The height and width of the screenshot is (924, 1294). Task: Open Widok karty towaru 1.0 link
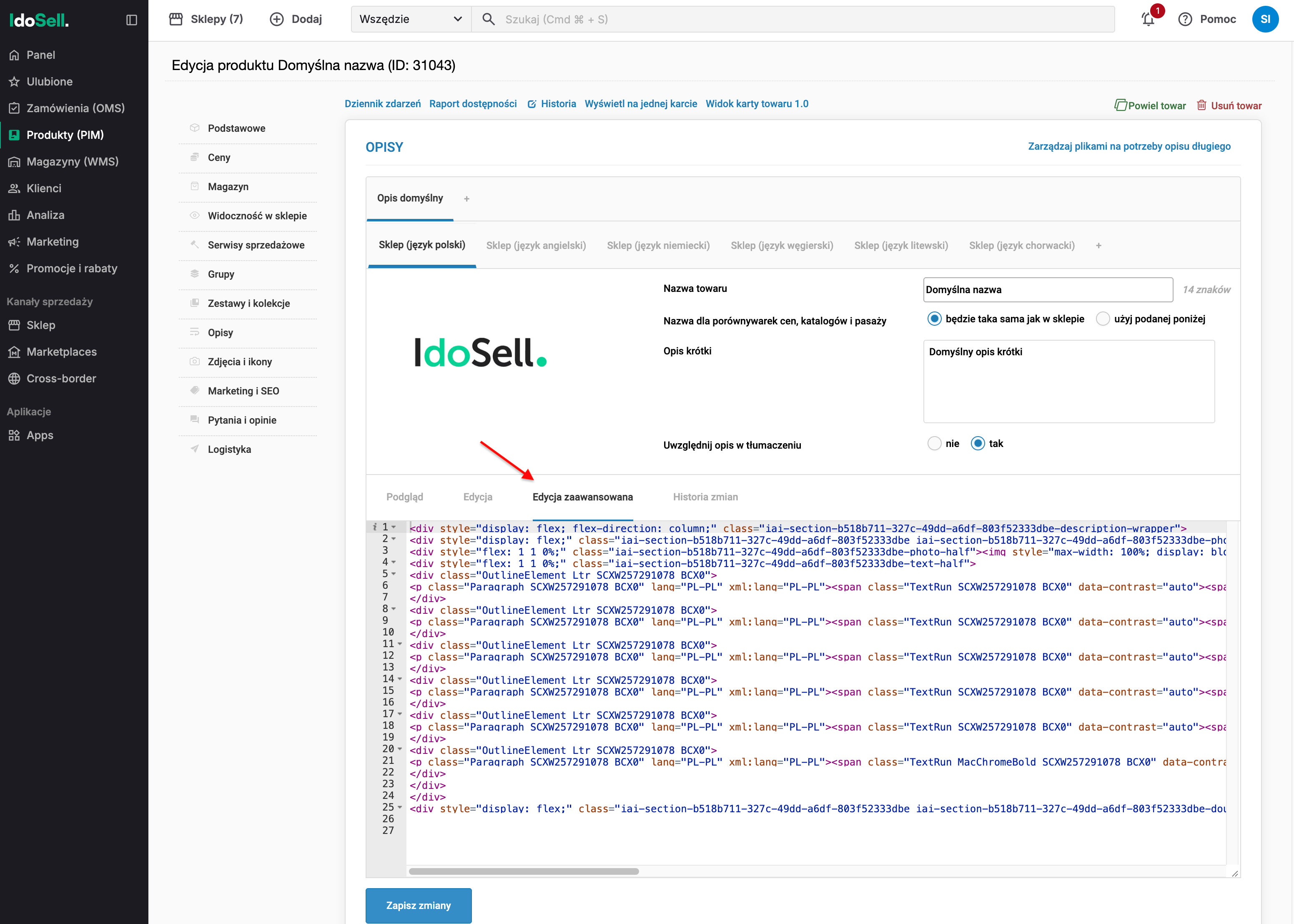(x=757, y=103)
